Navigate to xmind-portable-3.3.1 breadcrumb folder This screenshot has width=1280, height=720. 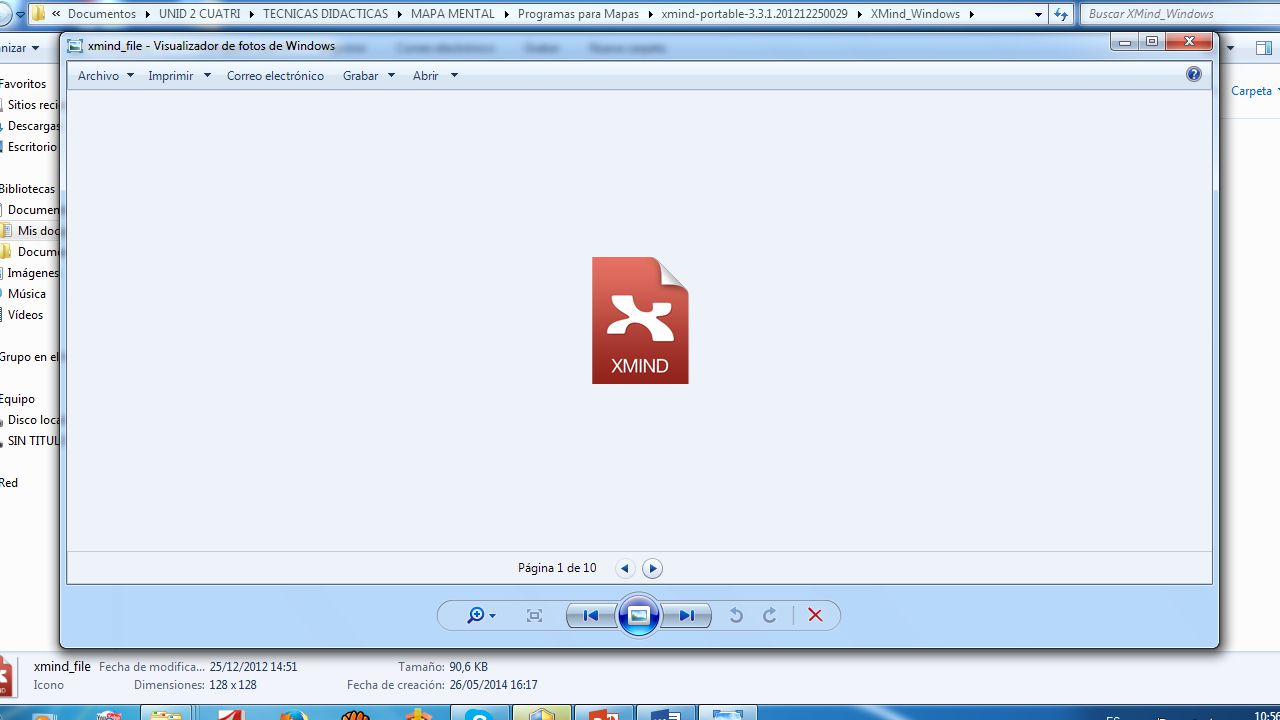[x=754, y=14]
